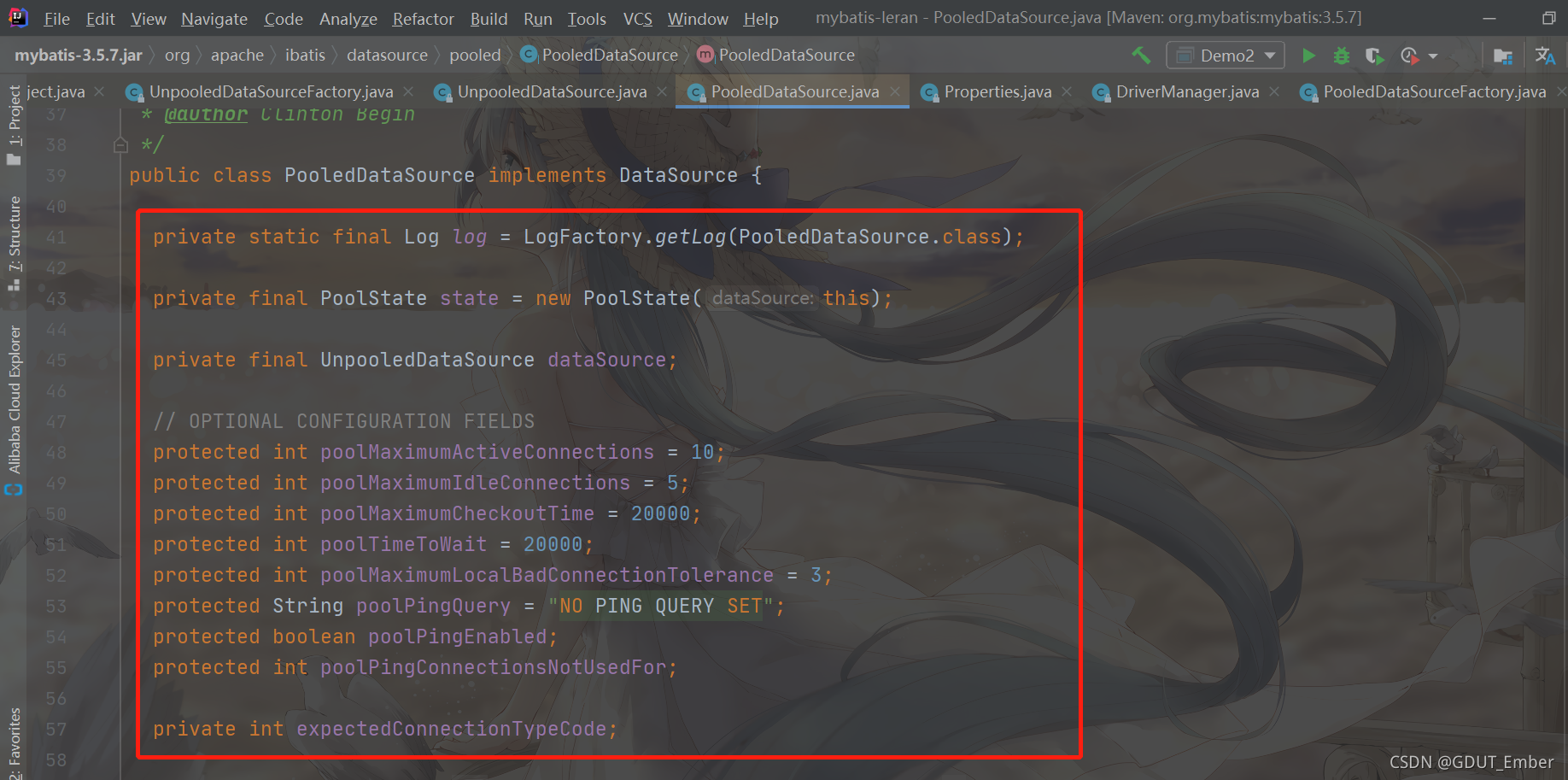Run Demo2 with the green play icon
This screenshot has height=780, width=1568.
coord(1308,56)
